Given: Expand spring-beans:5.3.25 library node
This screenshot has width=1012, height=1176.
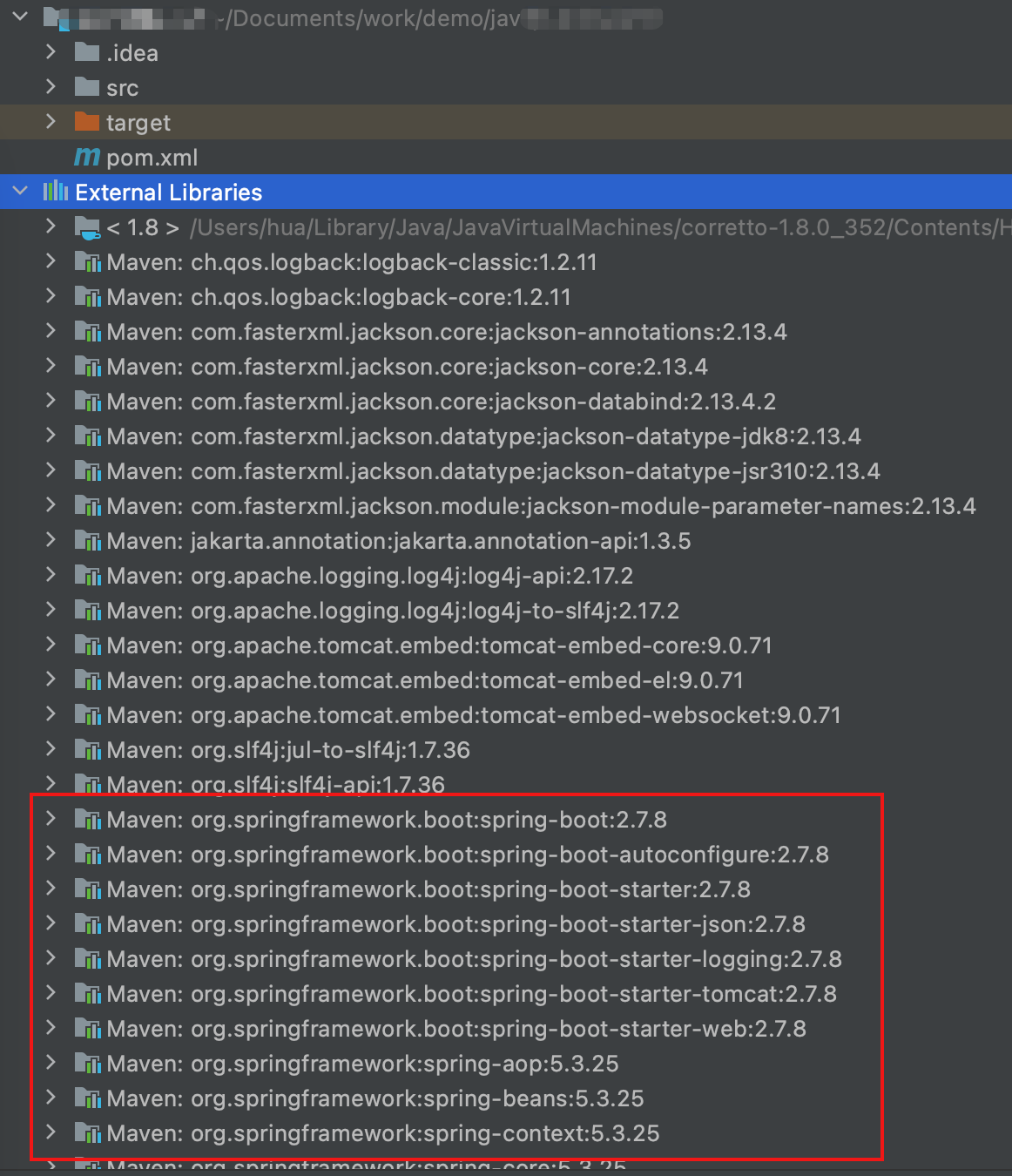Looking at the screenshot, I should coord(51,1098).
